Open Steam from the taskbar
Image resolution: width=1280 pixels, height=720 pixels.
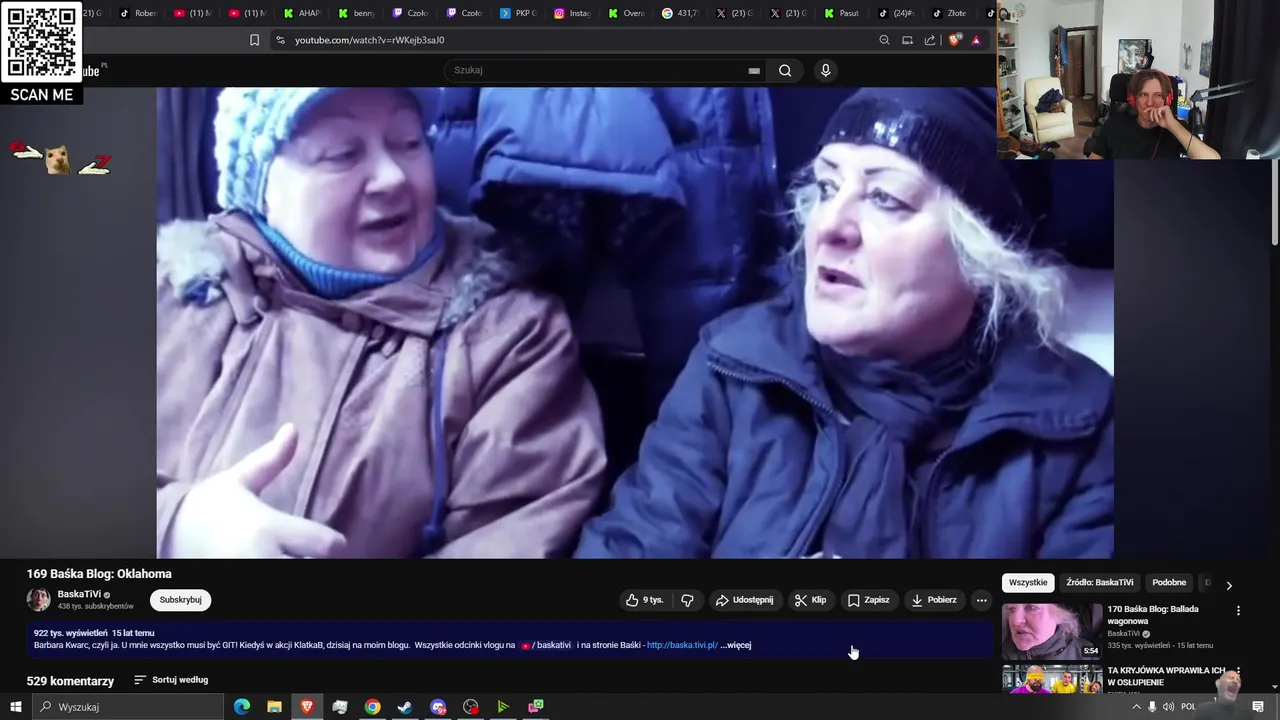pos(405,707)
